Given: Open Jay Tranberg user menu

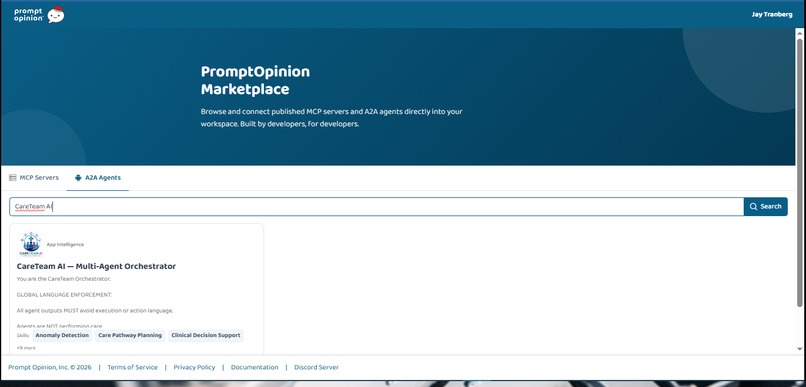Looking at the screenshot, I should click(772, 14).
